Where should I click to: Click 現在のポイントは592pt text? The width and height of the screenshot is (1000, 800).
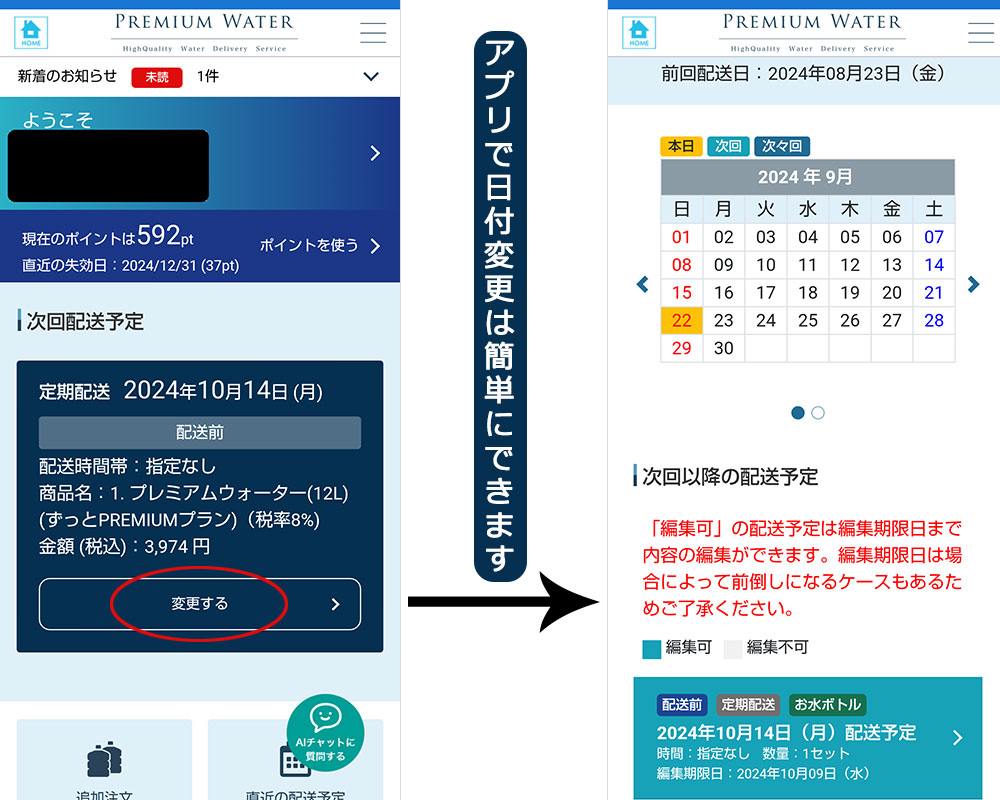tap(108, 237)
